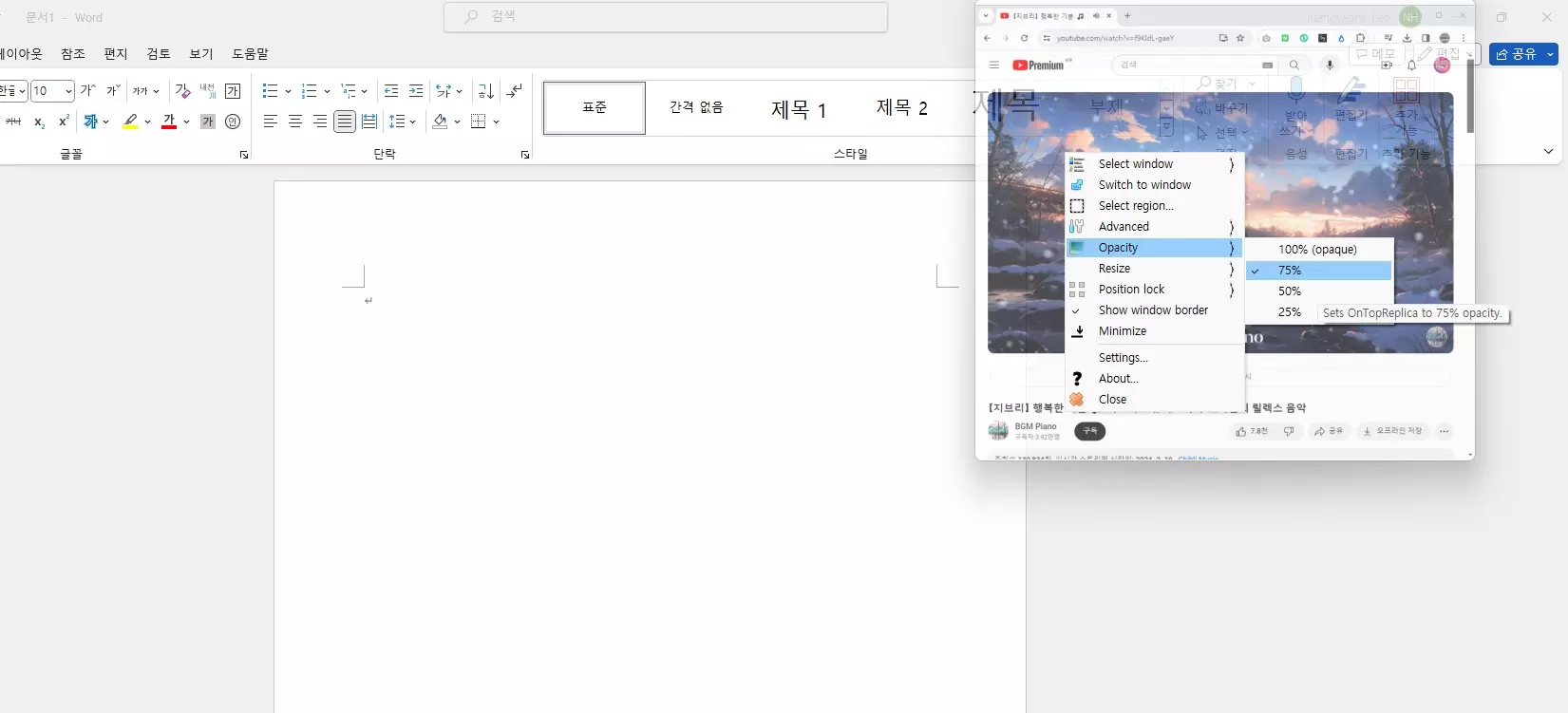Open the font size combo box
The height and width of the screenshot is (713, 1568).
click(x=52, y=91)
